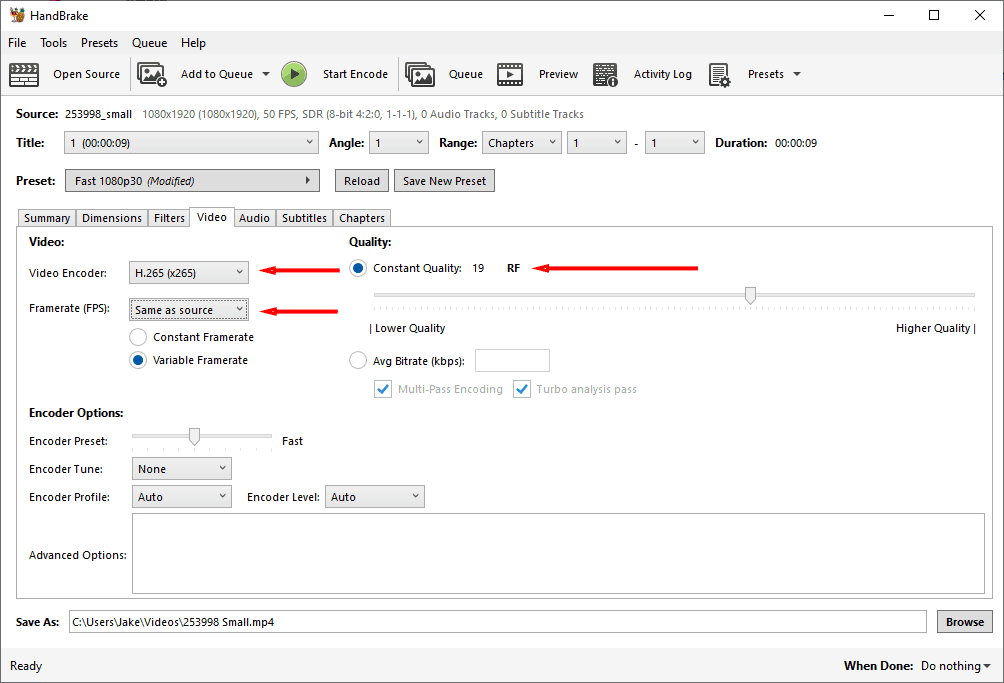Switch to the Dimensions tab
The height and width of the screenshot is (683, 1004).
pos(111,218)
